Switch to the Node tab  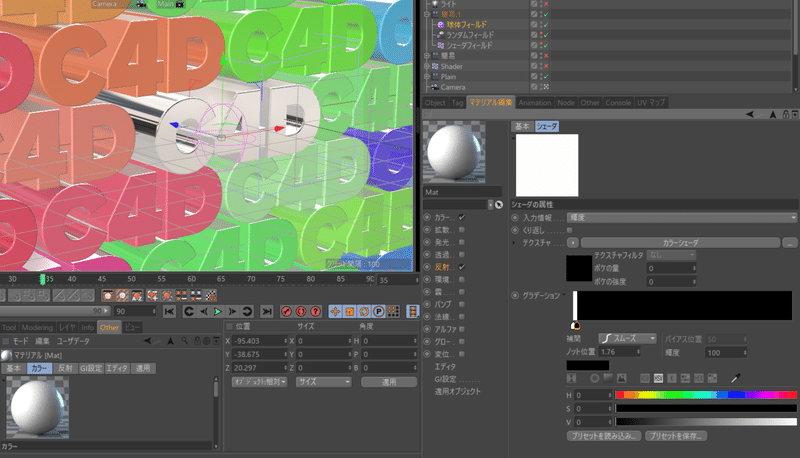pyautogui.click(x=566, y=103)
